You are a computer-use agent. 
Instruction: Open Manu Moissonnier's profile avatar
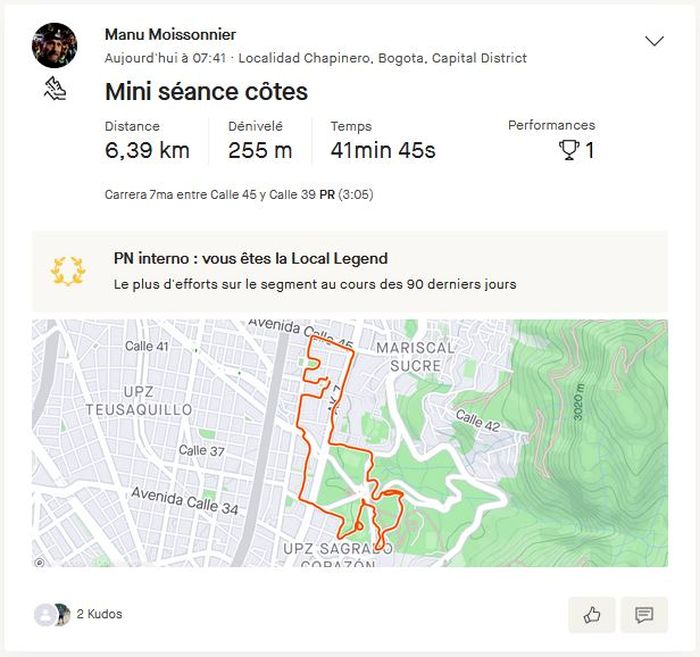pyautogui.click(x=55, y=45)
